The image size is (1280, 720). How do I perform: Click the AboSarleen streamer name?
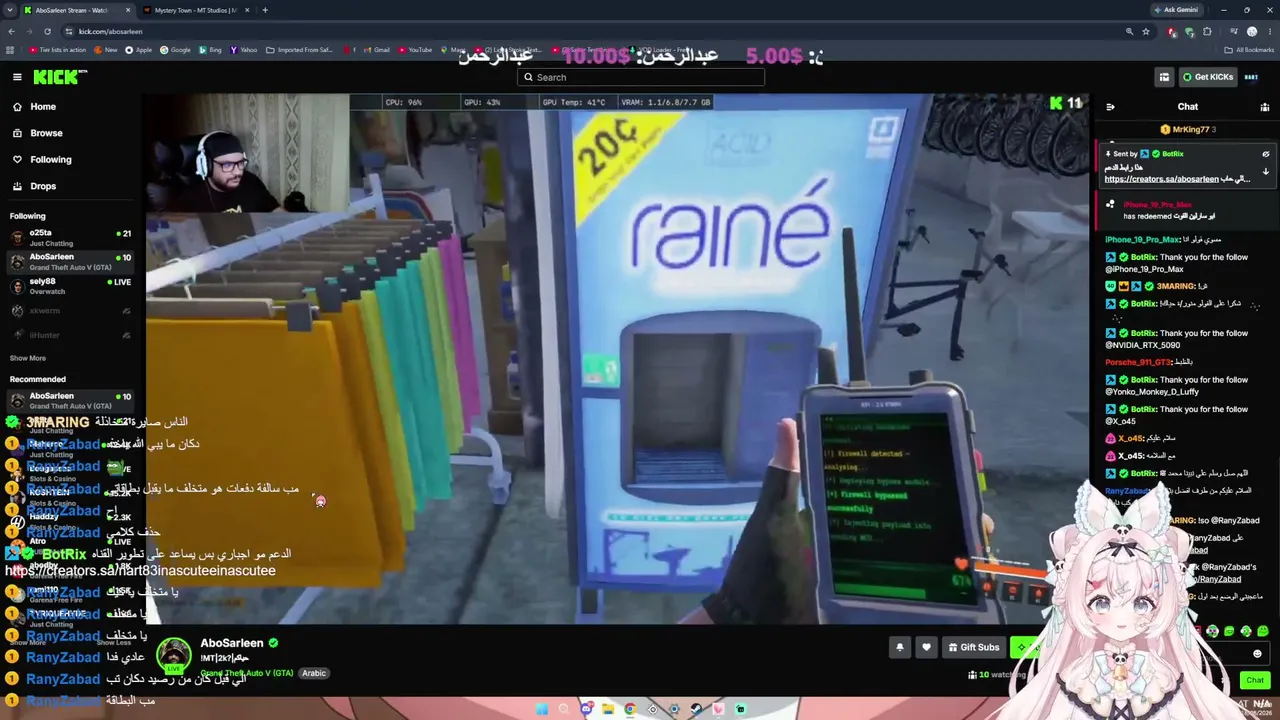coord(232,643)
